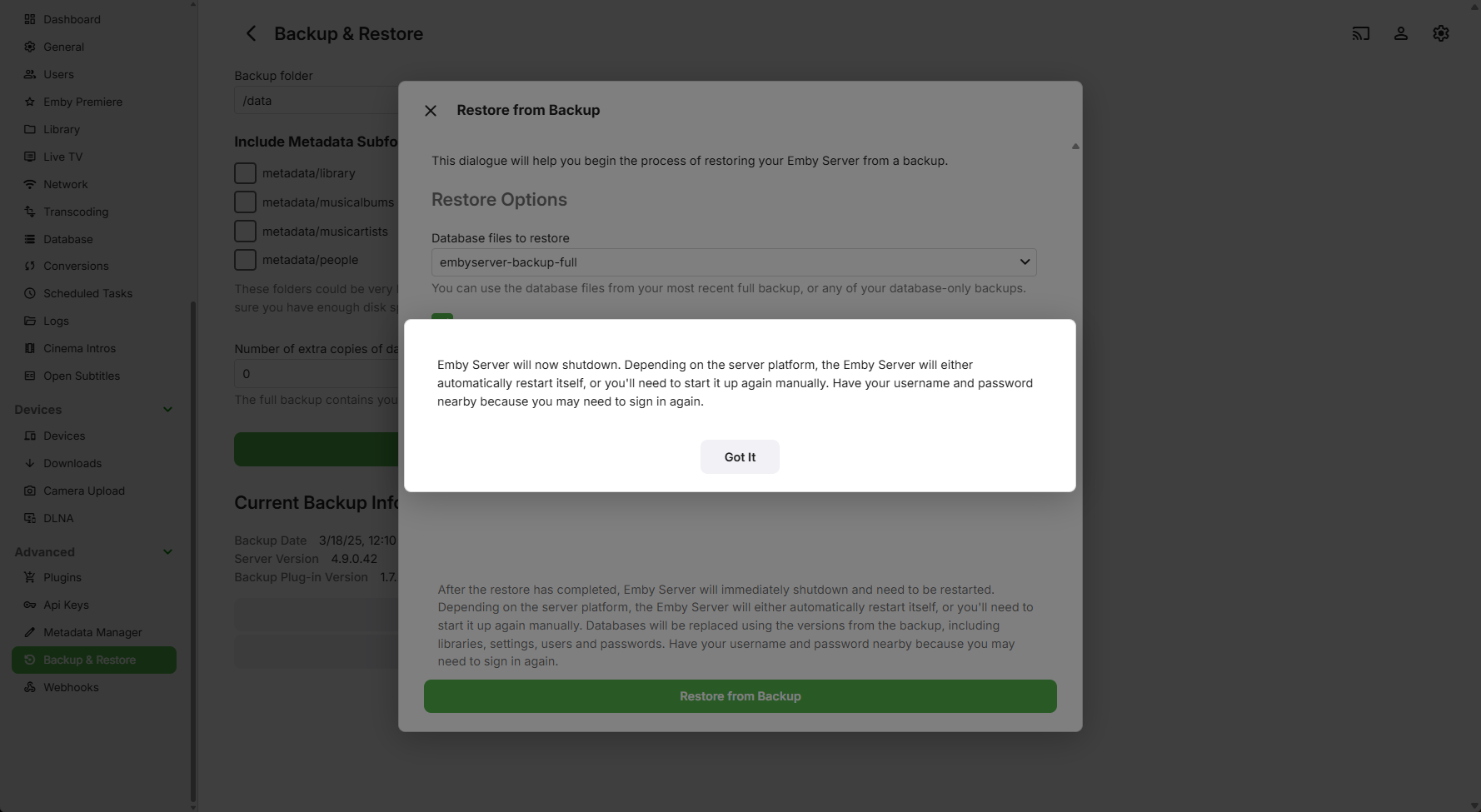Click the Logs folder icon

(30, 321)
